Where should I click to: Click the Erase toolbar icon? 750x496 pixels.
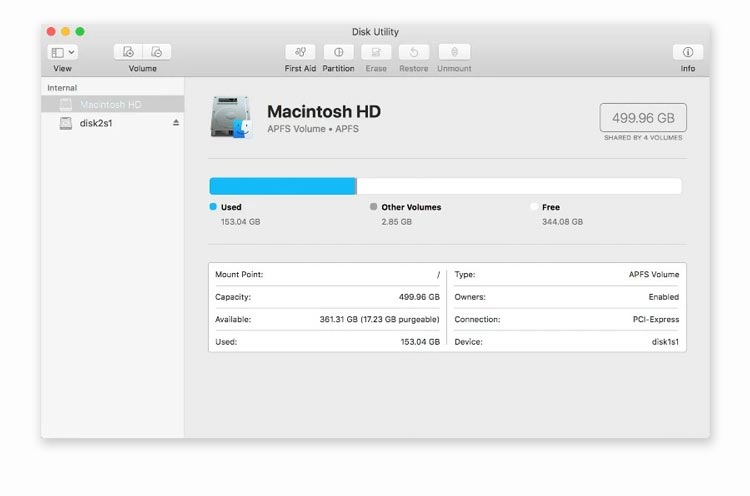(376, 52)
